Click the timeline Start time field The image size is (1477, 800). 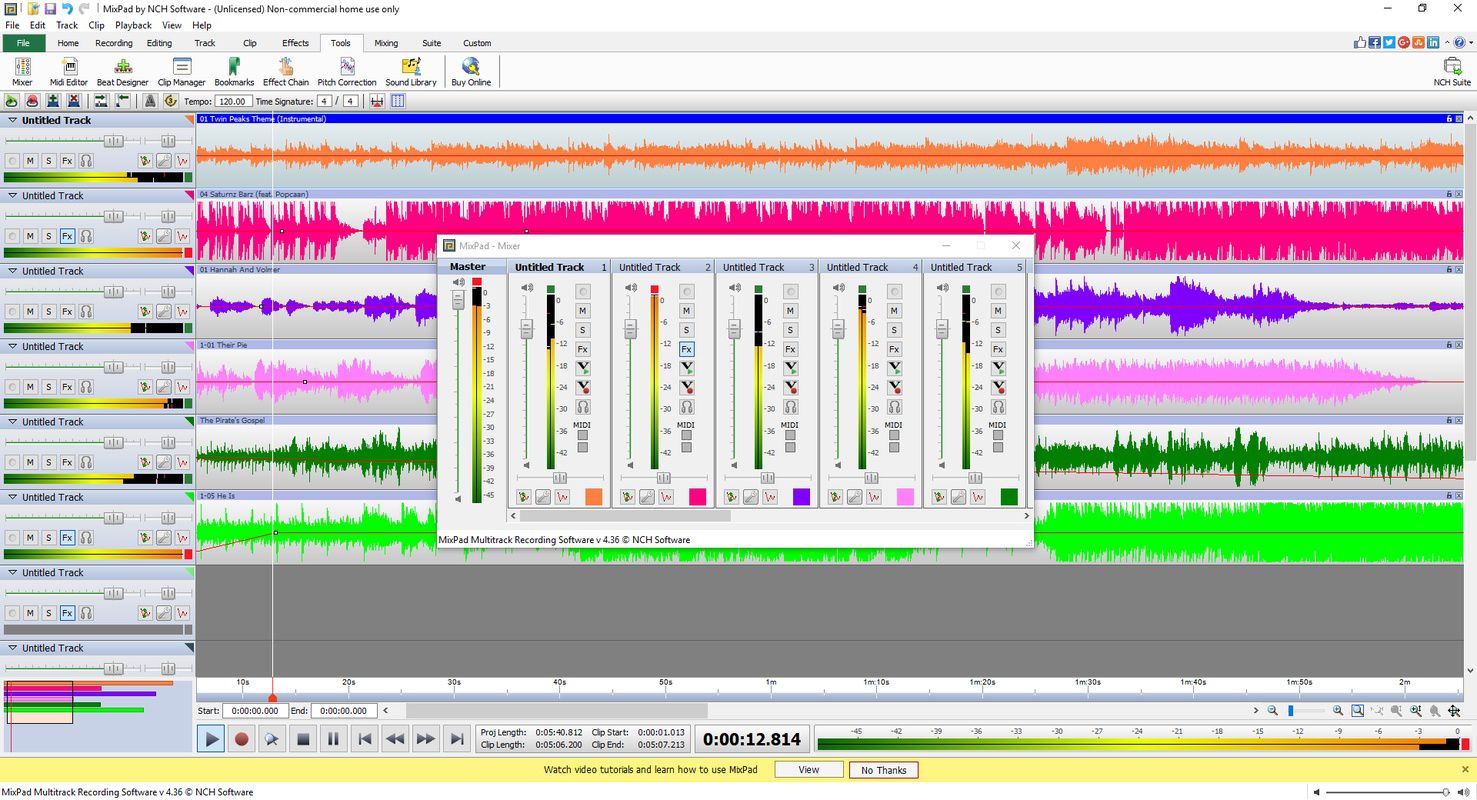254,711
